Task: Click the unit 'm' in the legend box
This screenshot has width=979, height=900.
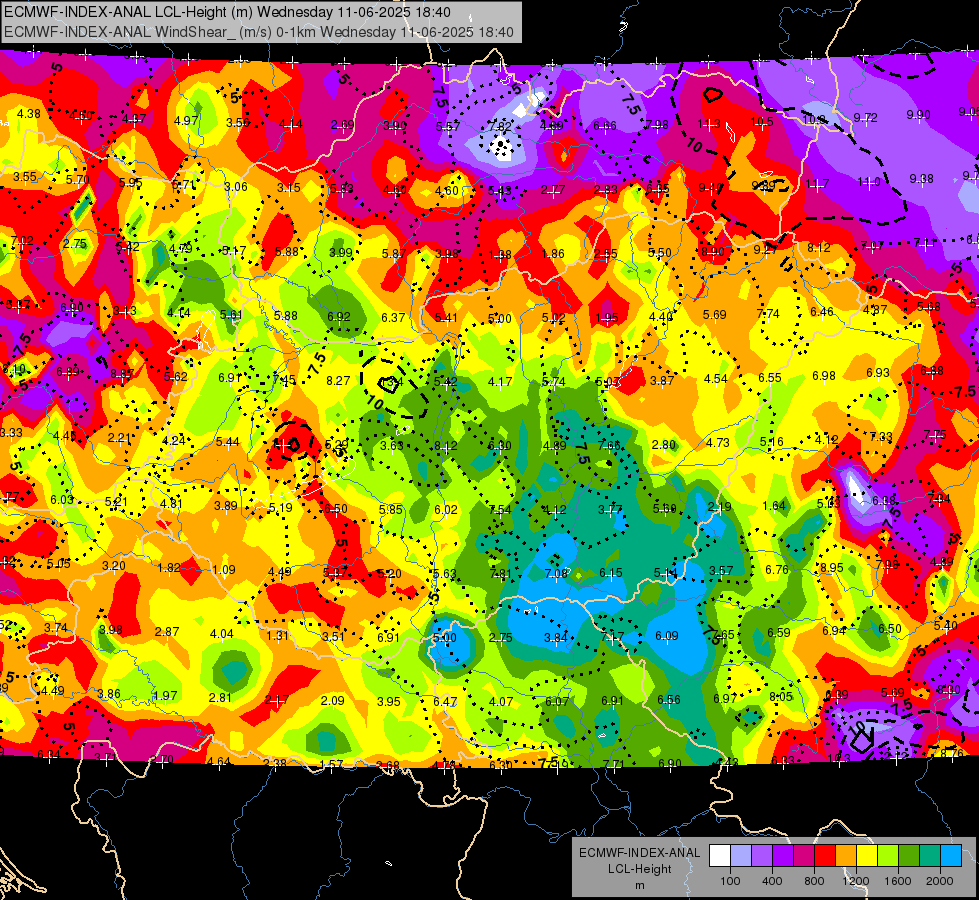Action: coord(639,885)
